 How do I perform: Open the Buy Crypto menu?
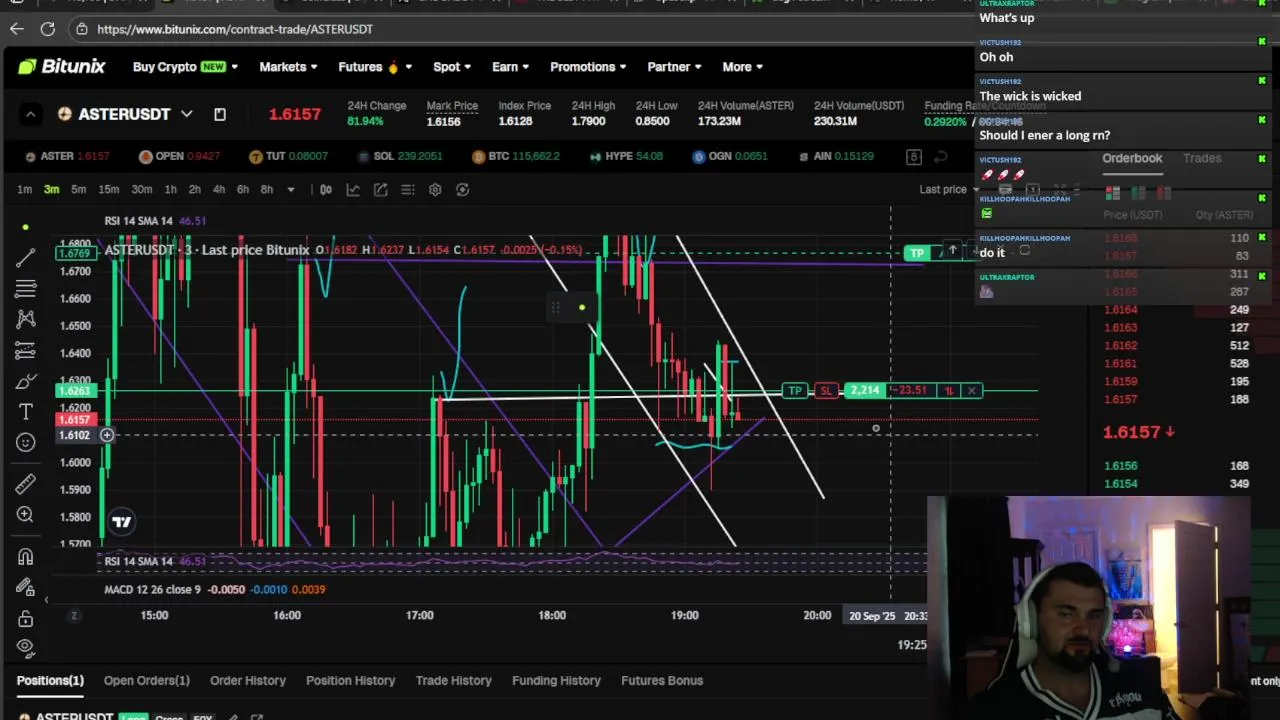[185, 67]
